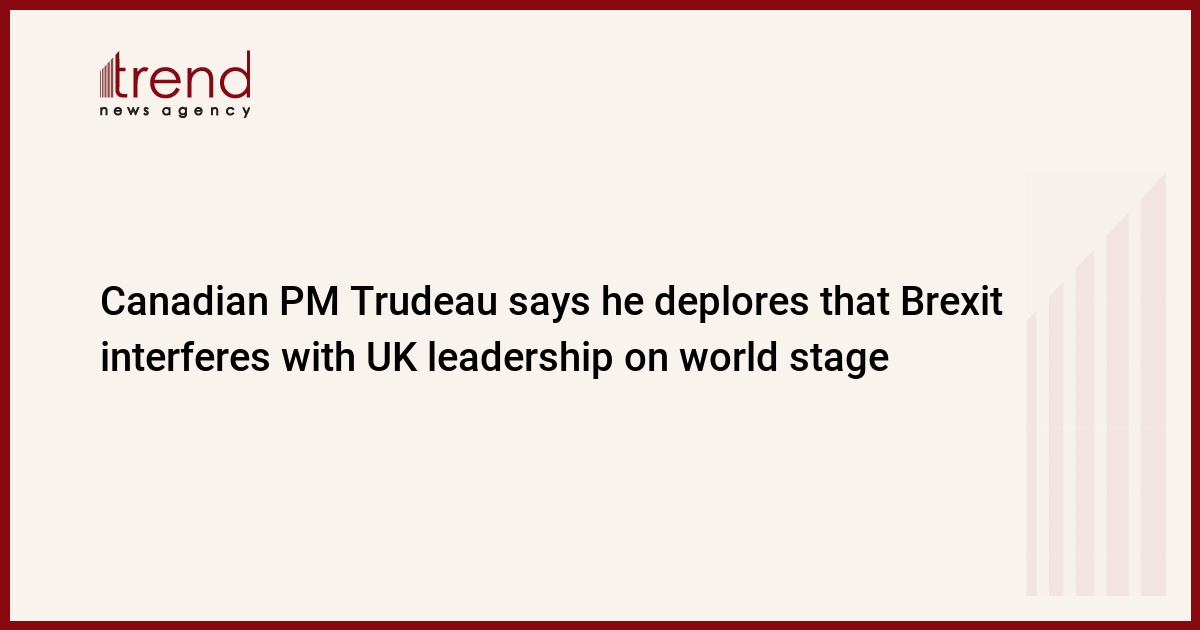The width and height of the screenshot is (1200, 630).
Task: Click the shortest faded watermark bar
Action: point(1032,454)
